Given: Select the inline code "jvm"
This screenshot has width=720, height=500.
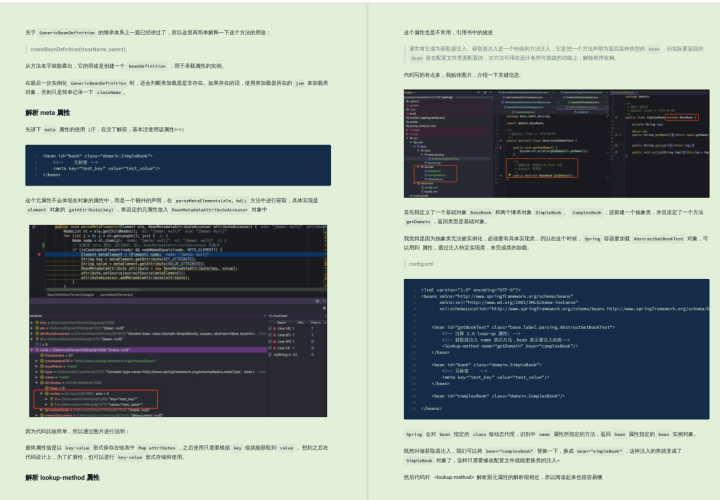Looking at the screenshot, I should pyautogui.click(x=299, y=83).
